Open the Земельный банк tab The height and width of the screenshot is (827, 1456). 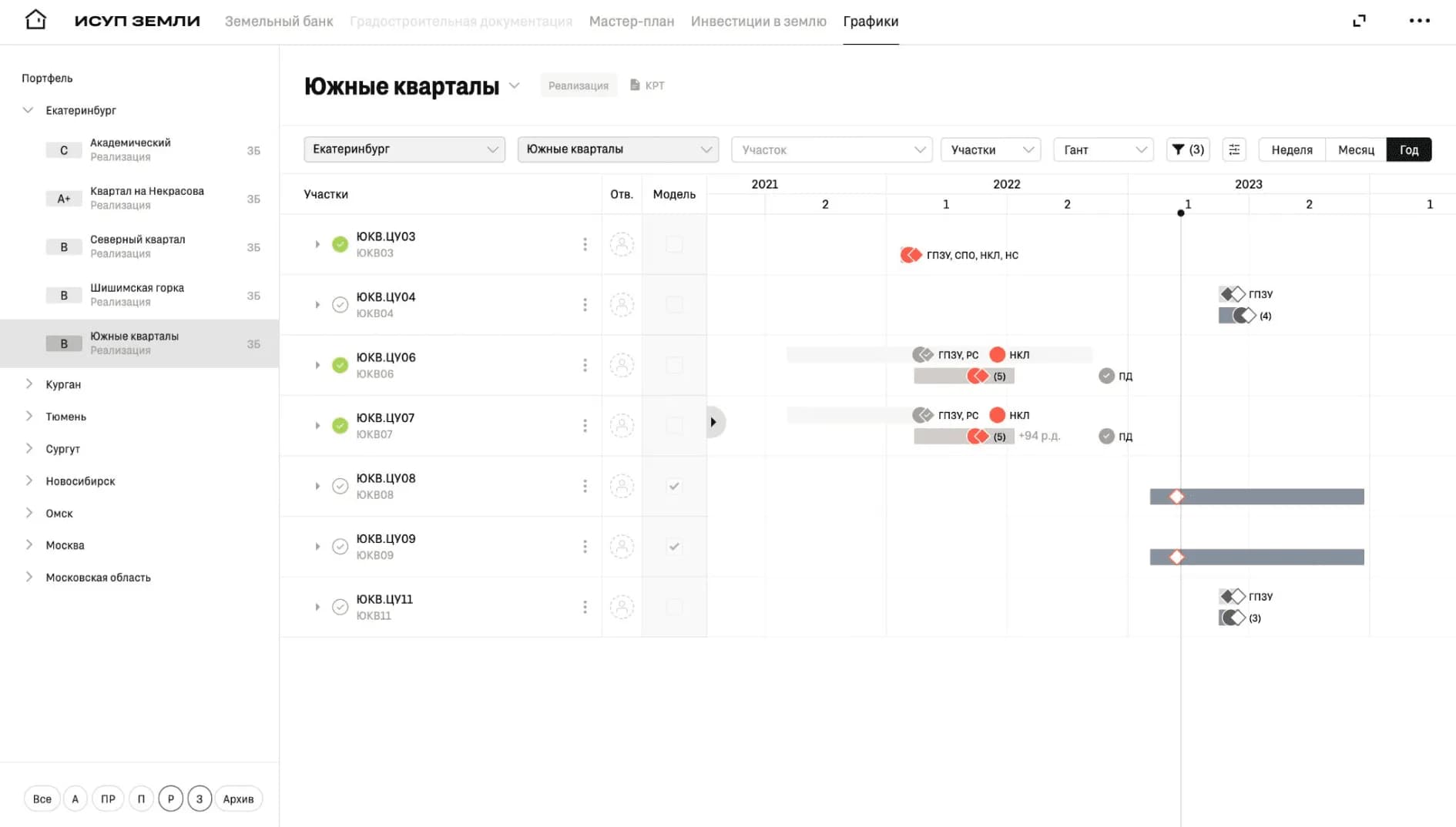(279, 22)
